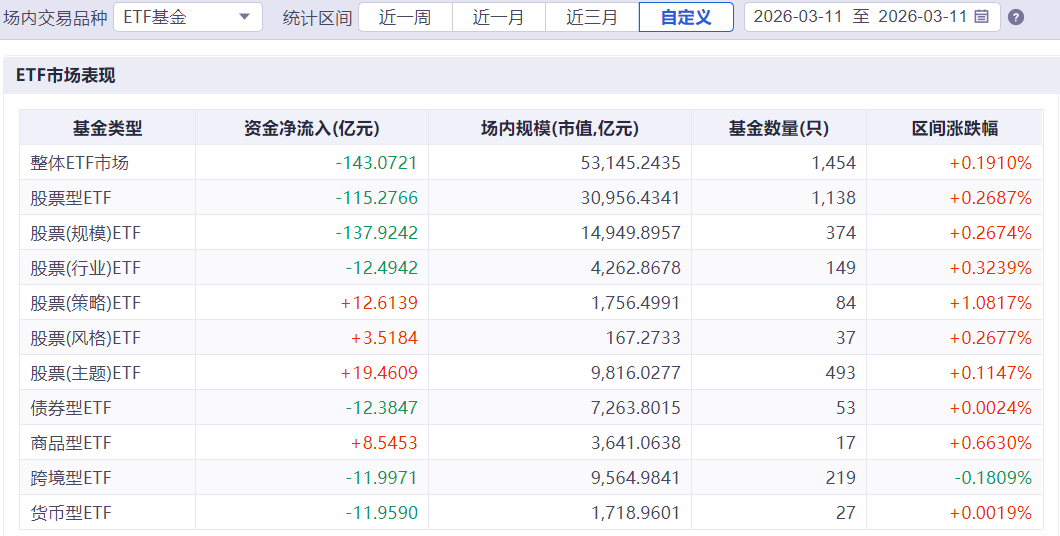Click the change value +0.1910%

point(991,163)
